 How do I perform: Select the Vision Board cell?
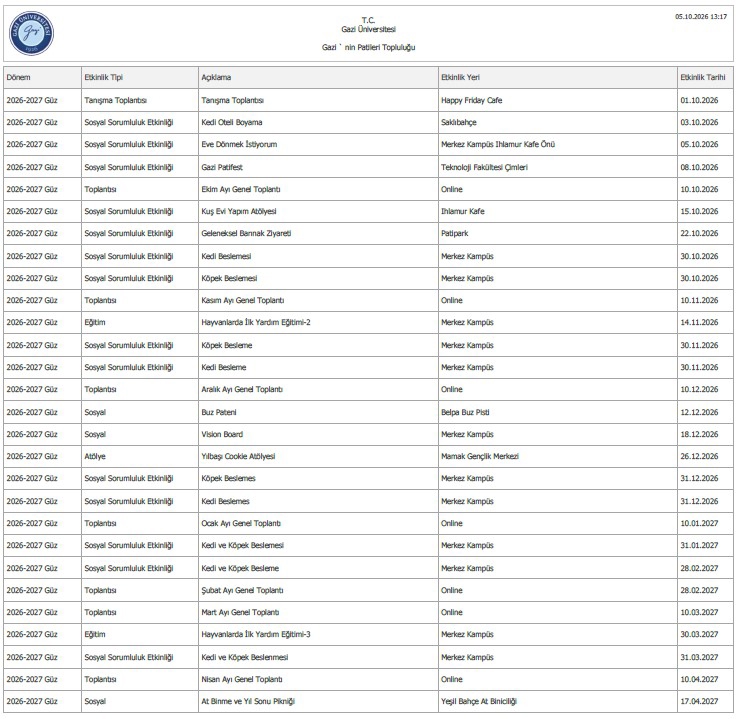pos(318,434)
